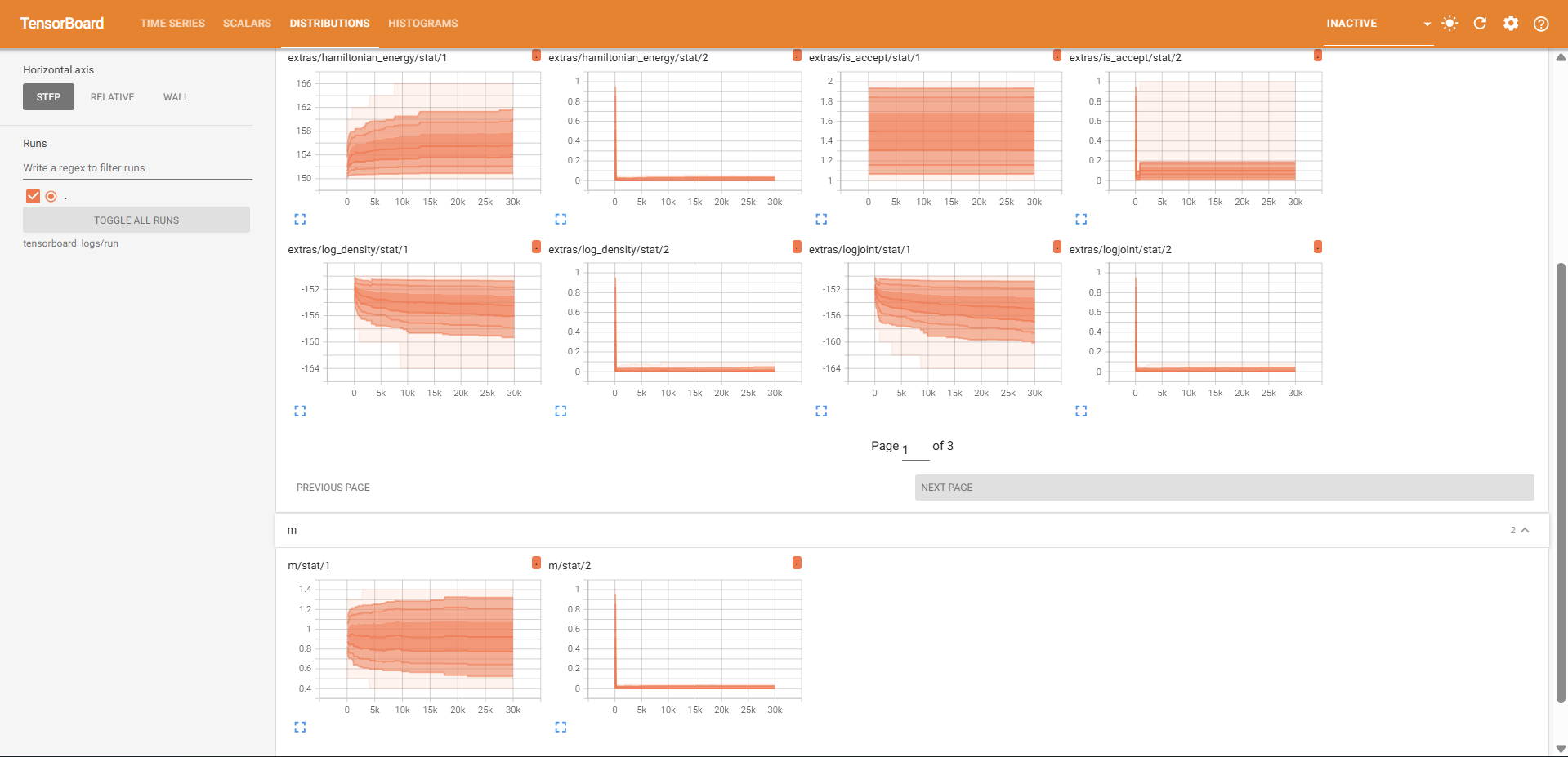Pin the m/stat/1 distribution card
This screenshot has width=1568, height=757.
(537, 562)
